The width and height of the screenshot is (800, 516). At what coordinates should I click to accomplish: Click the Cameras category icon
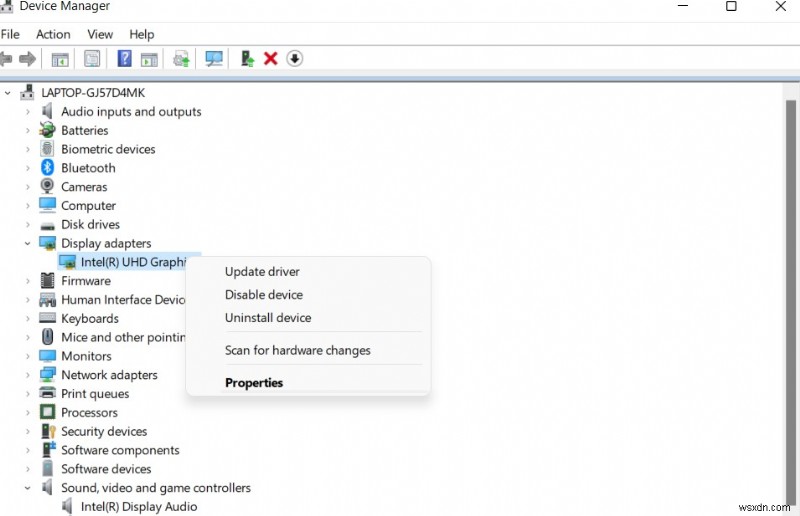[x=47, y=187]
